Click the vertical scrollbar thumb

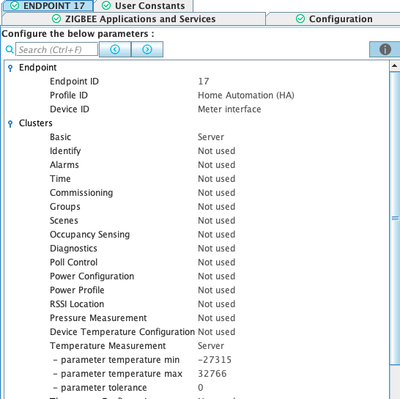395,218
